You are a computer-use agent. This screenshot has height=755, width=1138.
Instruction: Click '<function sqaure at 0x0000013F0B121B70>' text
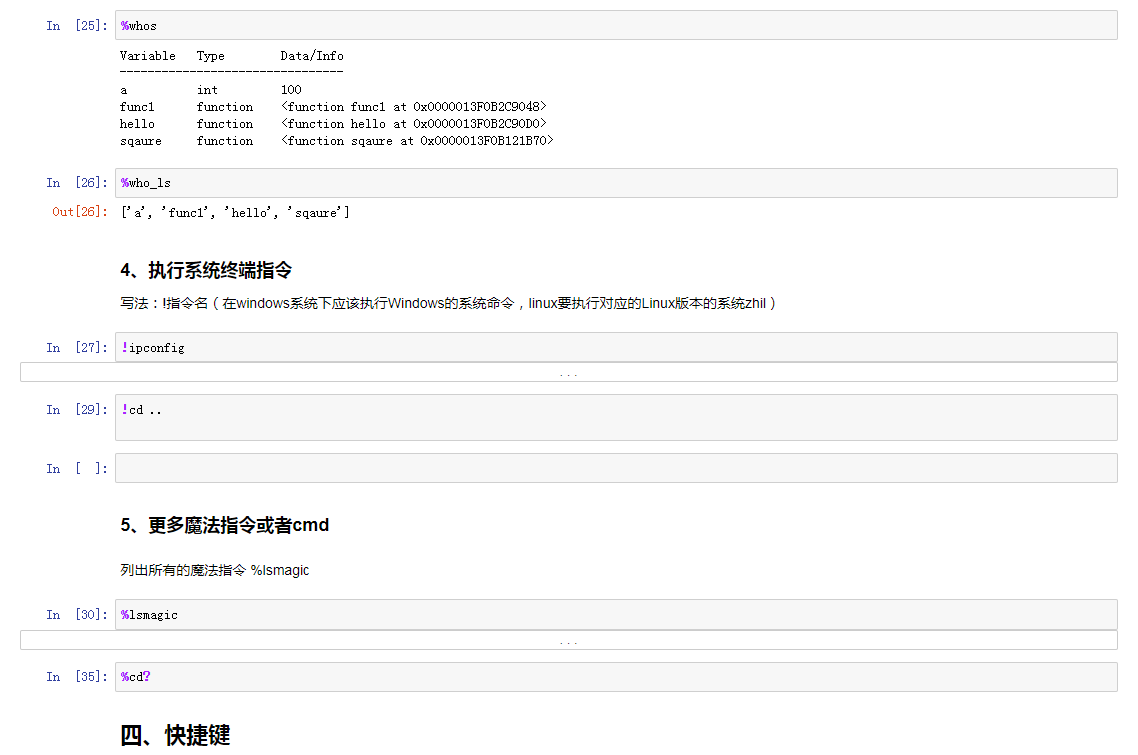pos(417,141)
